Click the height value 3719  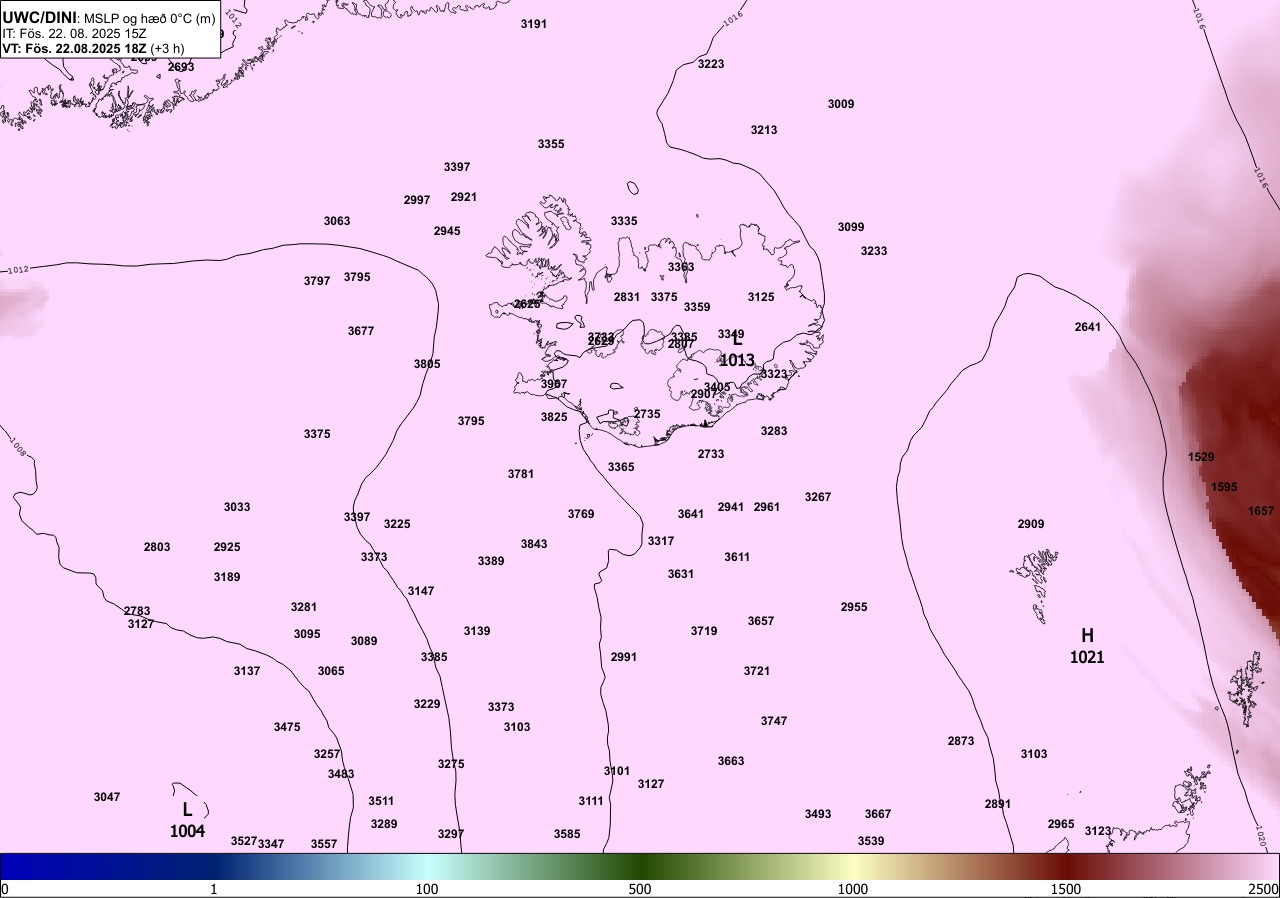704,631
